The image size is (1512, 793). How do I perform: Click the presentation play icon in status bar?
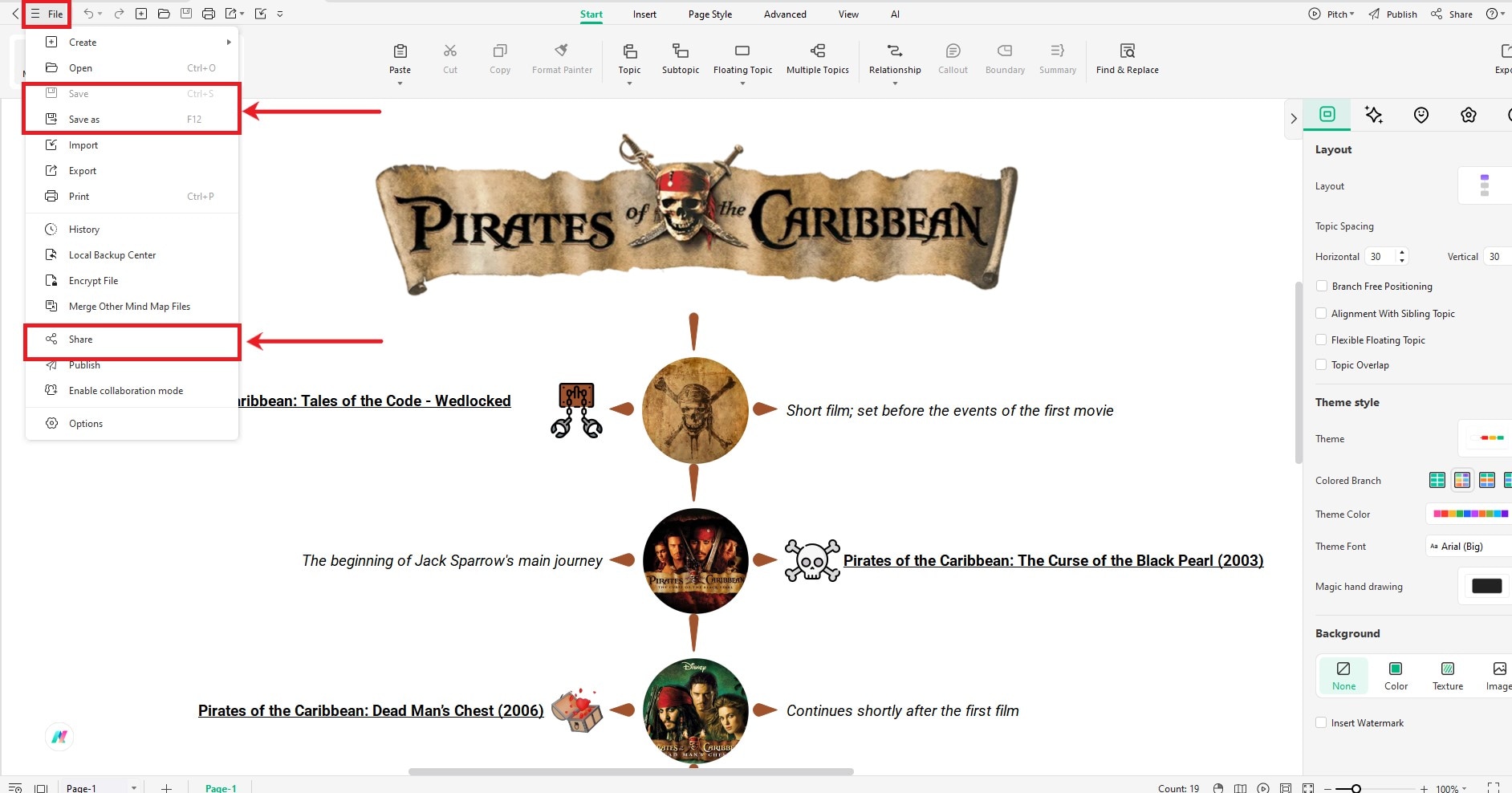point(1263,788)
